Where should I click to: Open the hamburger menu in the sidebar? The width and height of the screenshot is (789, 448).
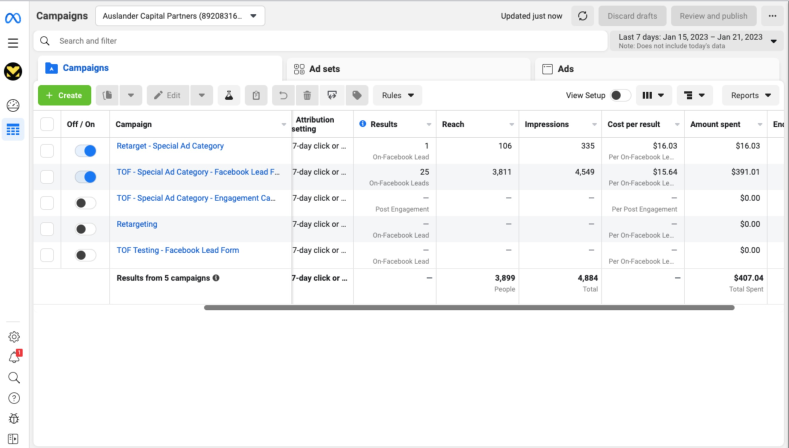13,43
